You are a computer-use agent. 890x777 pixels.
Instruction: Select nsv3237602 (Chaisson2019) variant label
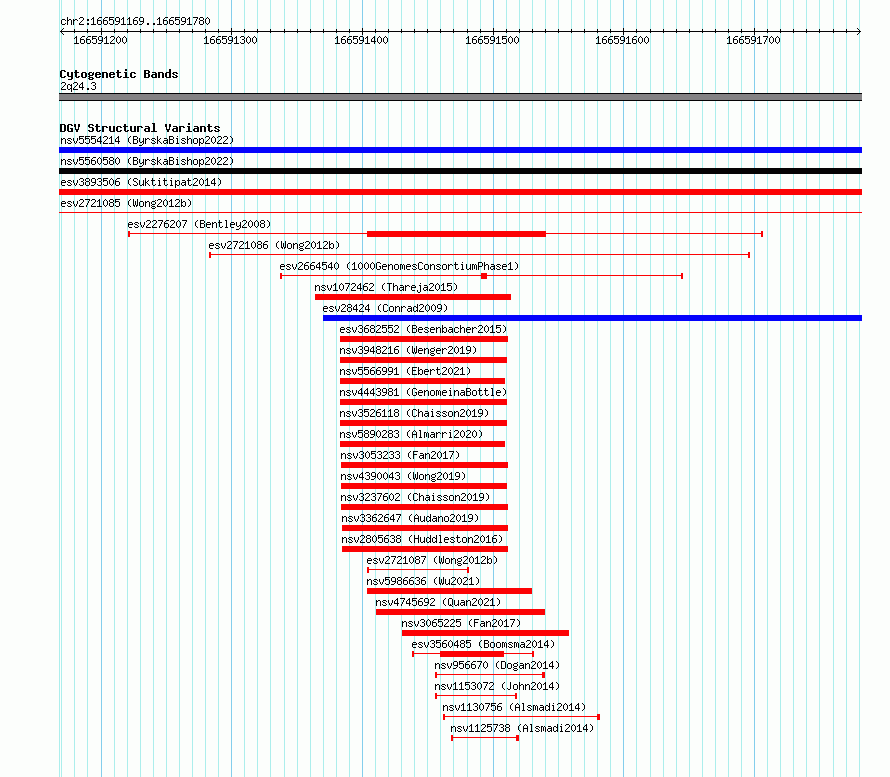pos(415,497)
